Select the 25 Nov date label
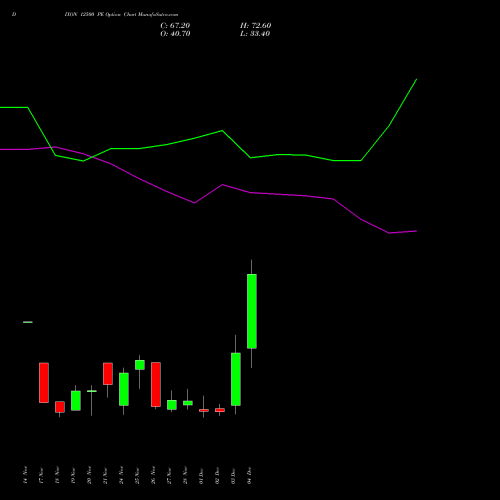 coord(137,475)
